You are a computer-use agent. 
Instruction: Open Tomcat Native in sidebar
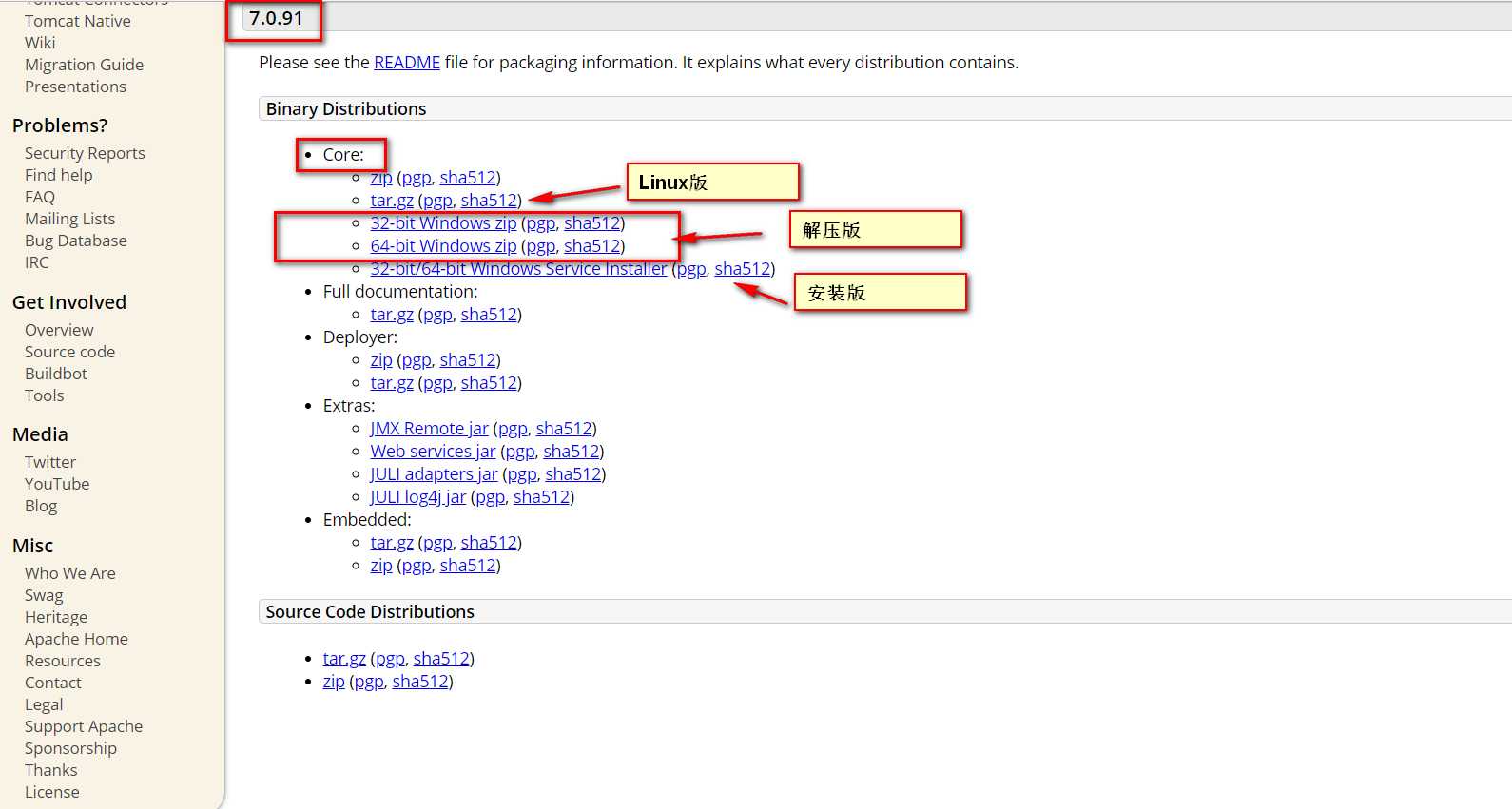pyautogui.click(x=78, y=21)
